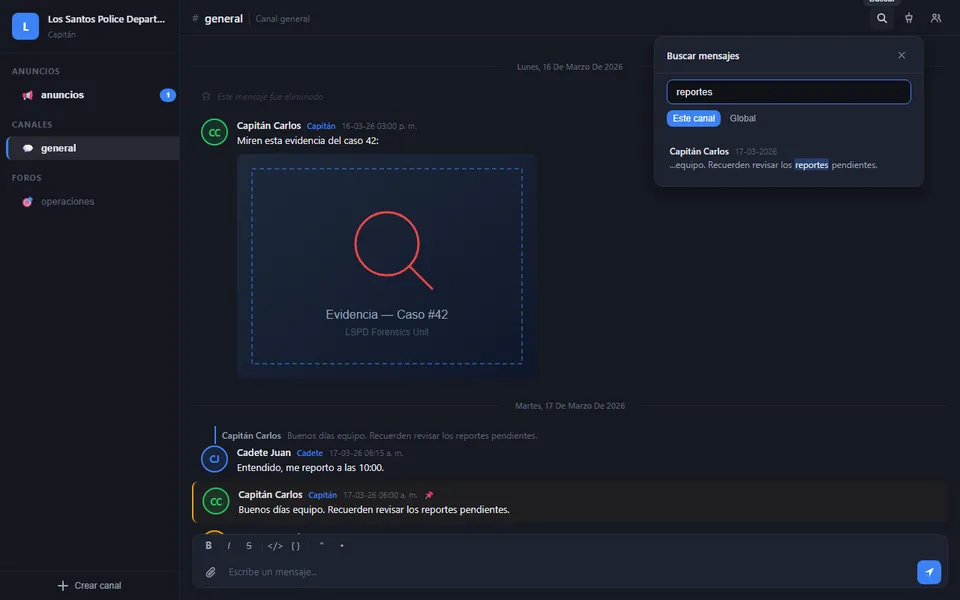This screenshot has height=600, width=960.
Task: Select the general channel in the sidebar
Action: tap(92, 148)
